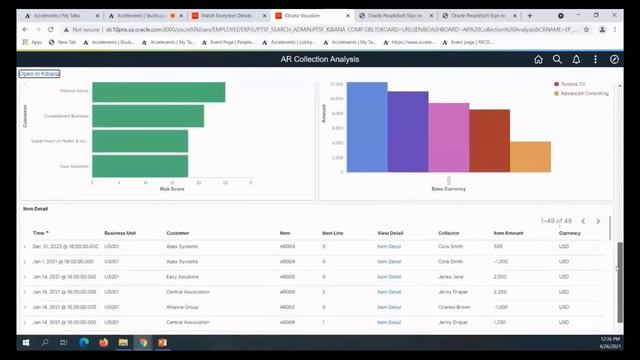Open Item Detail link for Charles Brown row

click(x=389, y=307)
